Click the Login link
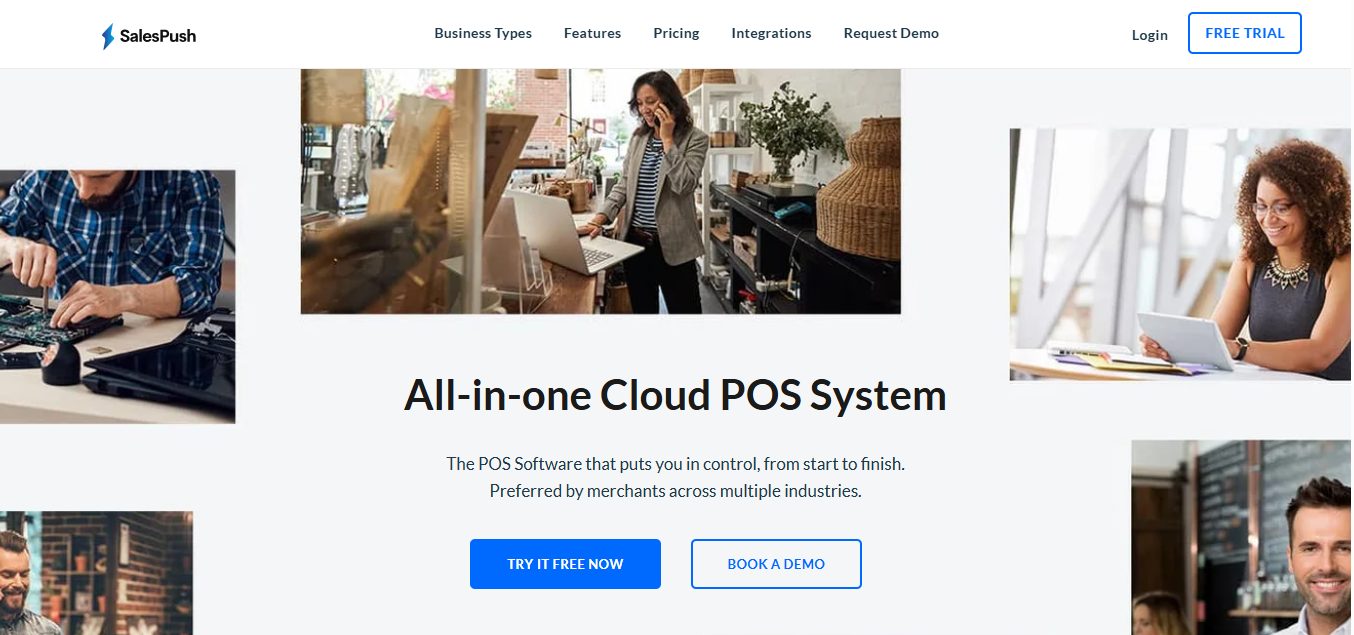This screenshot has height=635, width=1354. [1149, 35]
